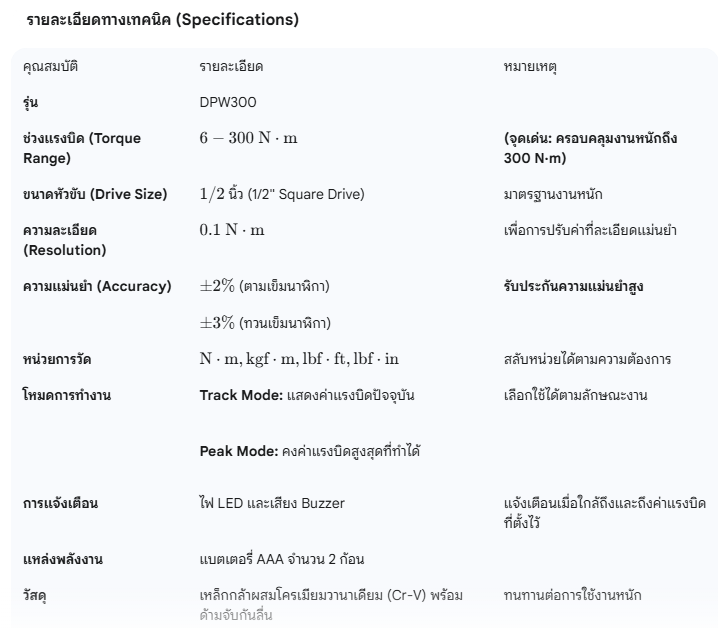Select the 6 − 300 N·m torque value
Screen dimensions: 718x628
(248, 138)
